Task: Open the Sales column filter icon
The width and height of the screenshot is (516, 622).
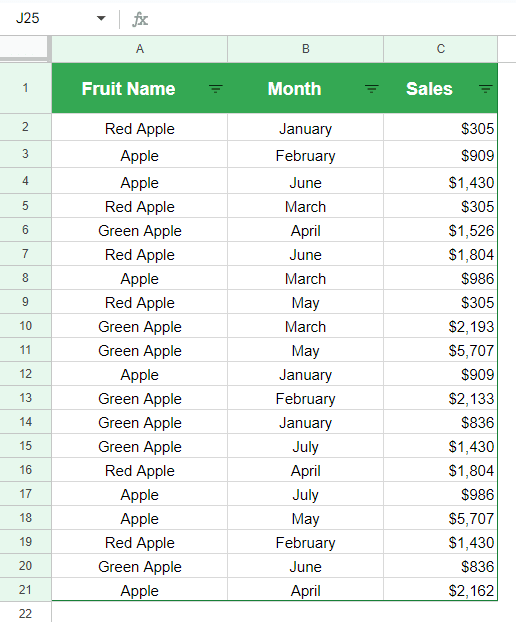Action: click(485, 89)
